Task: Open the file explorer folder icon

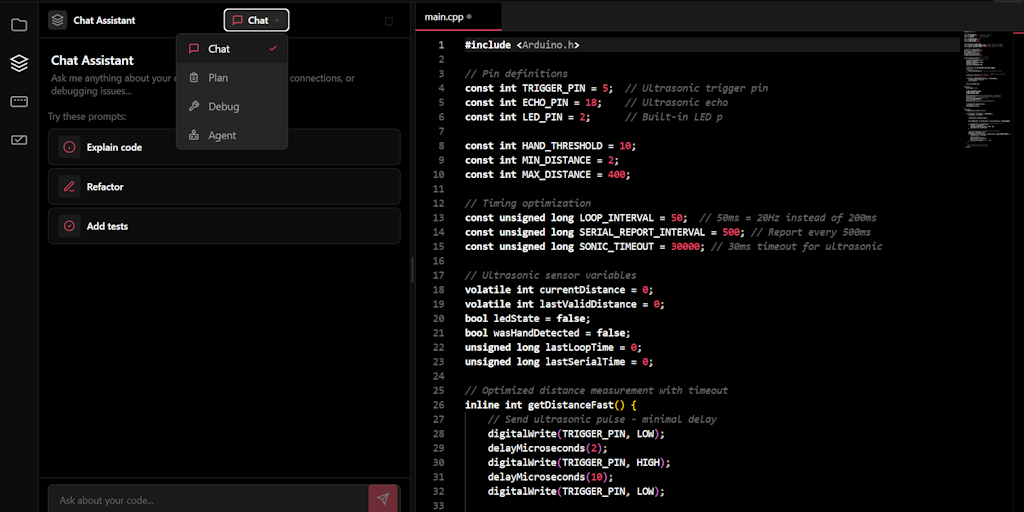Action: (19, 25)
